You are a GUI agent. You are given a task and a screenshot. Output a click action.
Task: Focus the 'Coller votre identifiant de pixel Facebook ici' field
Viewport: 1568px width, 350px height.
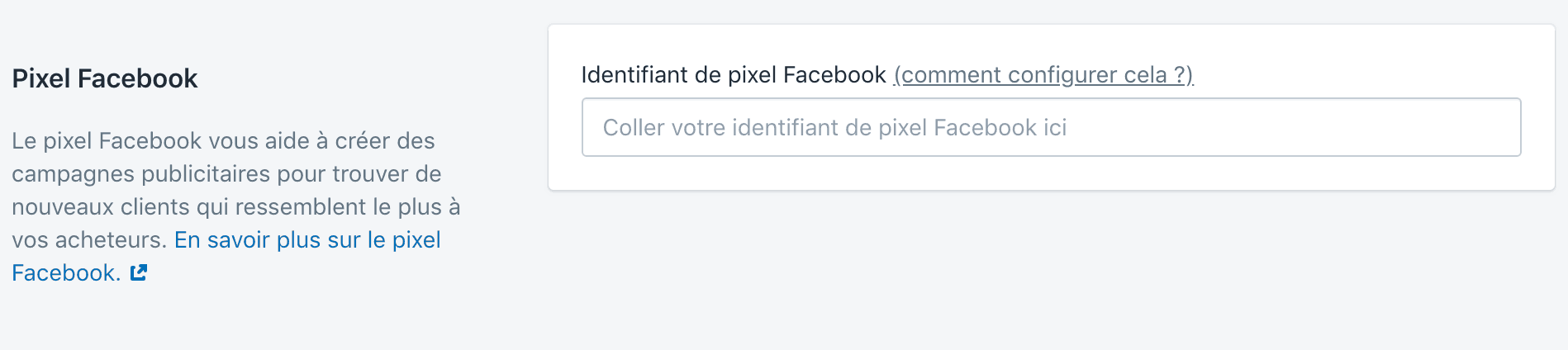point(1051,127)
